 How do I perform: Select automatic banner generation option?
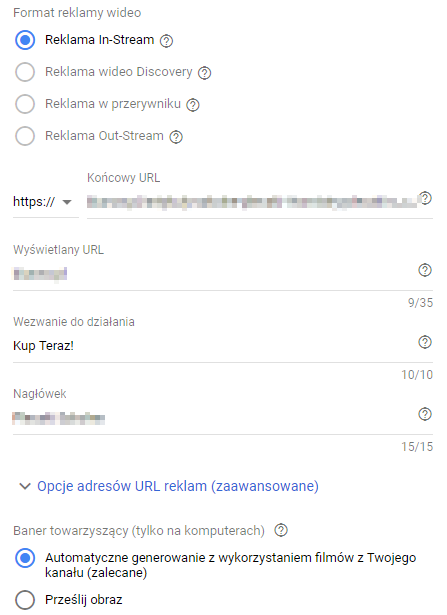coord(25,558)
